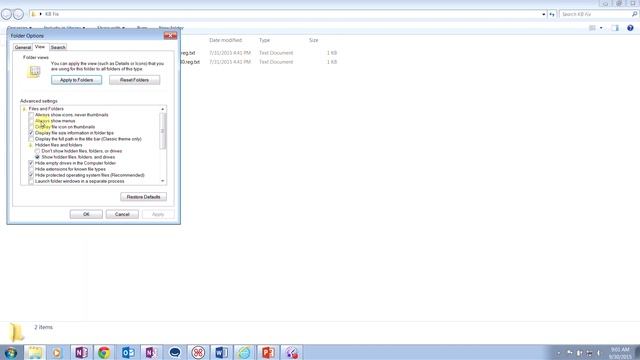Viewport: 640px width, 360px height.
Task: Collapse the Hidden files and folders node
Action: click(x=31, y=145)
